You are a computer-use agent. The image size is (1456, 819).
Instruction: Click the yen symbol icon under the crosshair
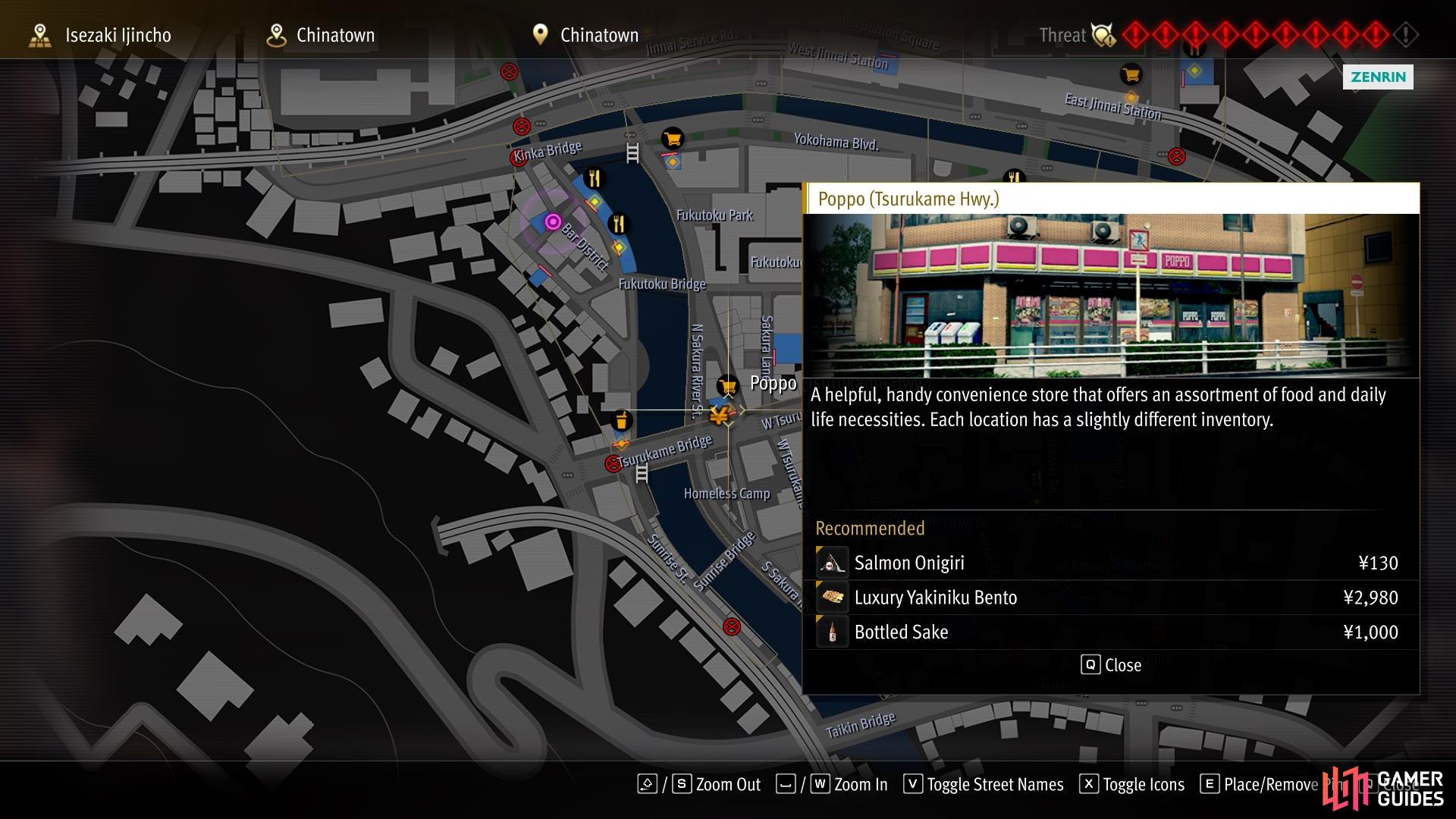719,415
